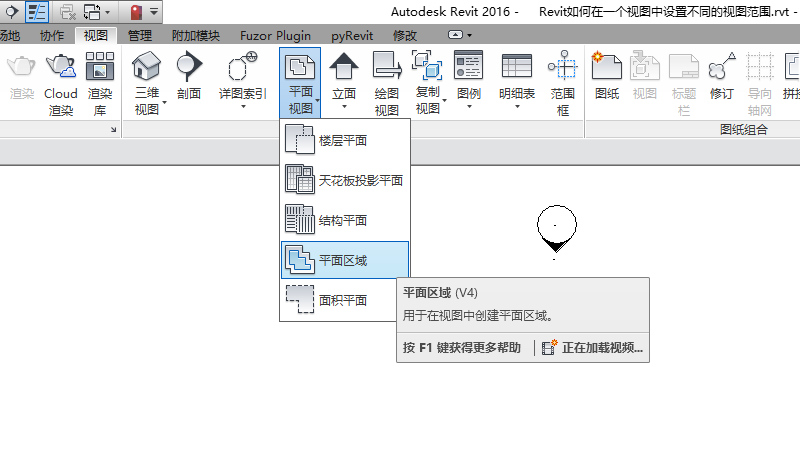Click the Duplicate View (复制视图) icon

point(428,65)
